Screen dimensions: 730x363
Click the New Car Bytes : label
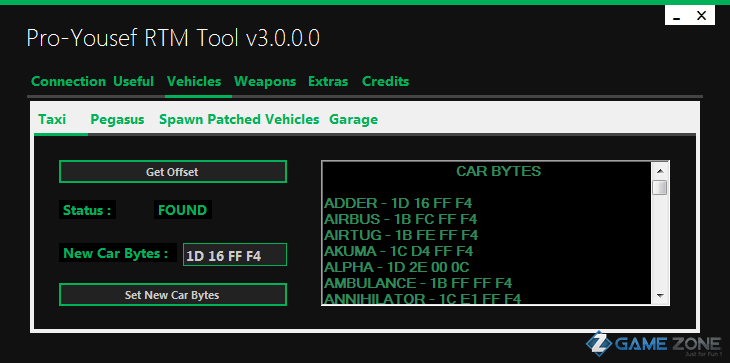[x=118, y=253]
